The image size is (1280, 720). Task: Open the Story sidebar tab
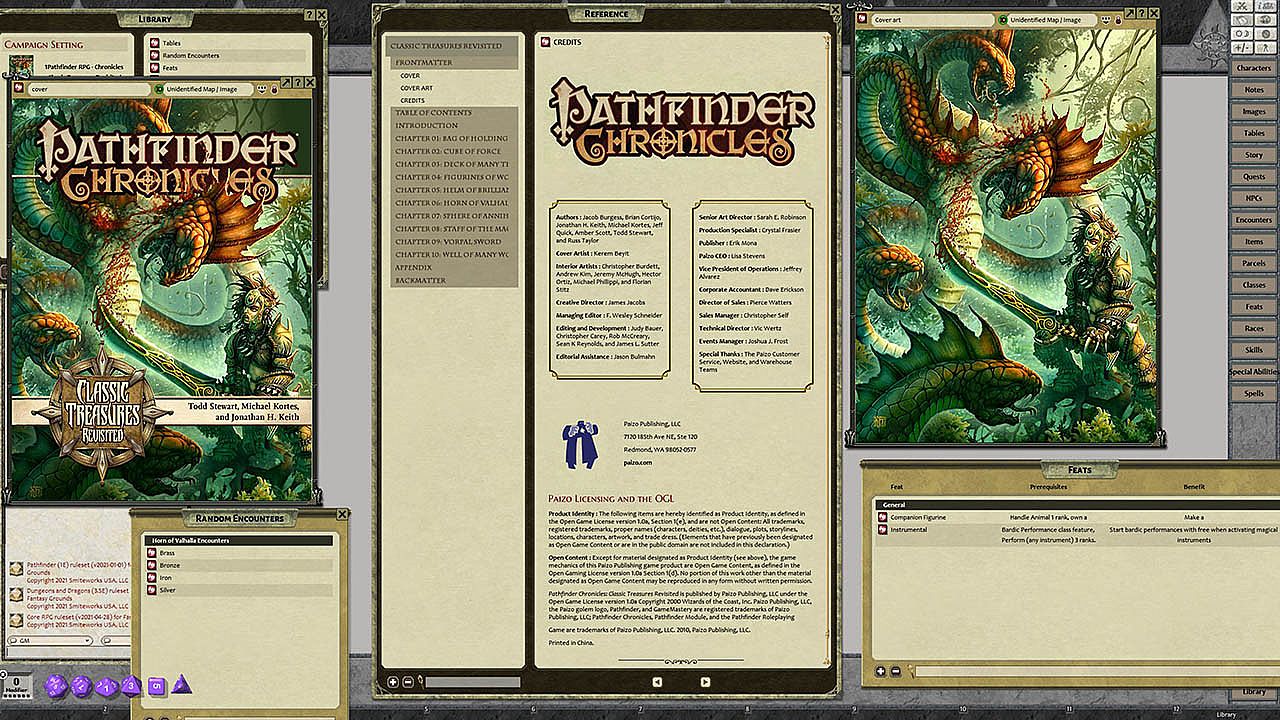pos(1254,155)
